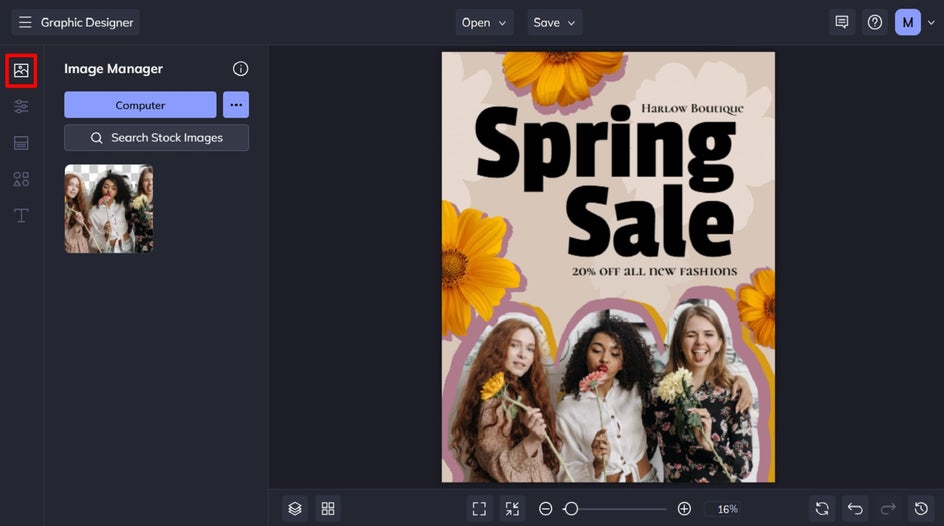Adjust the zoom slider handle
The image size is (944, 526).
(571, 509)
